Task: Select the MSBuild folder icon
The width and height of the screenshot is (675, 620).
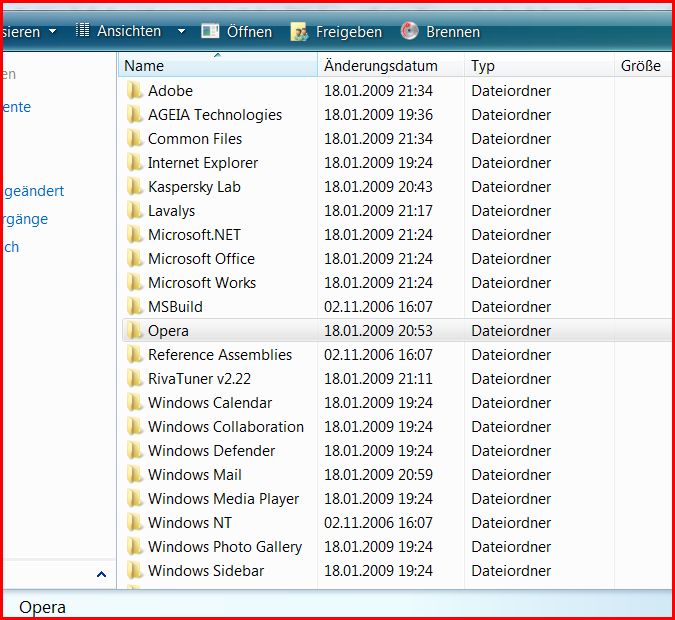Action: [x=135, y=307]
